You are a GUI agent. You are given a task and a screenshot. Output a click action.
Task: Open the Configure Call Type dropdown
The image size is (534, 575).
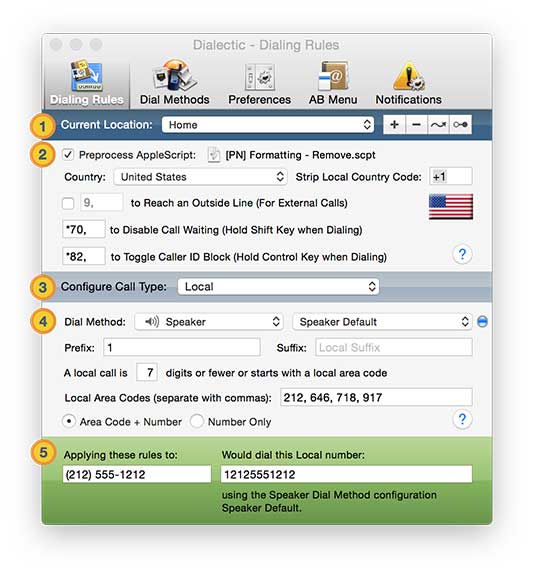point(278,286)
